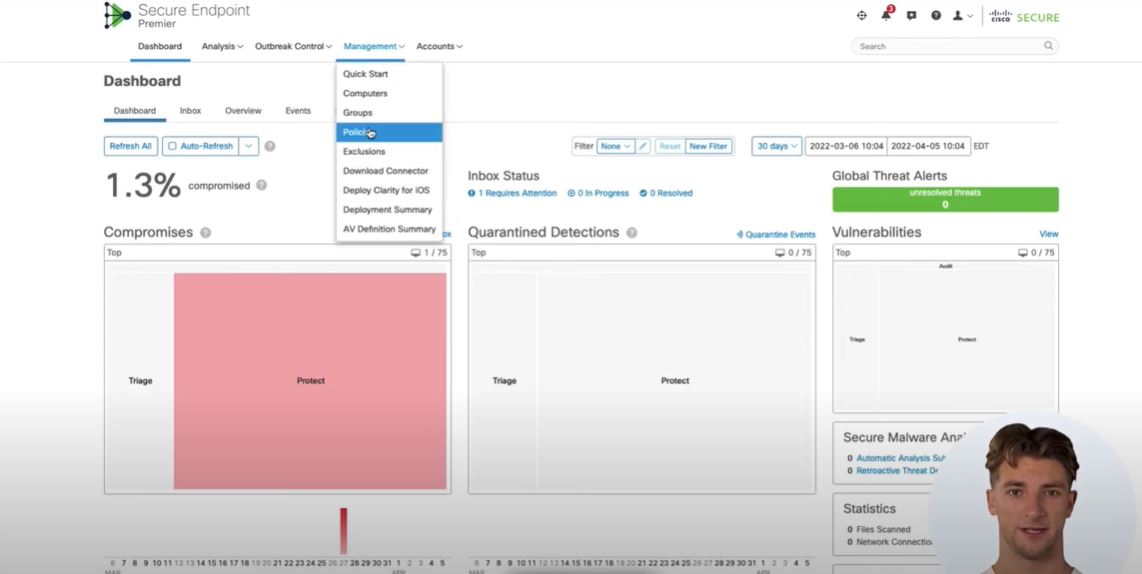This screenshot has height=574, width=1142.
Task: Click the filter edit pencil icon
Action: (643, 146)
